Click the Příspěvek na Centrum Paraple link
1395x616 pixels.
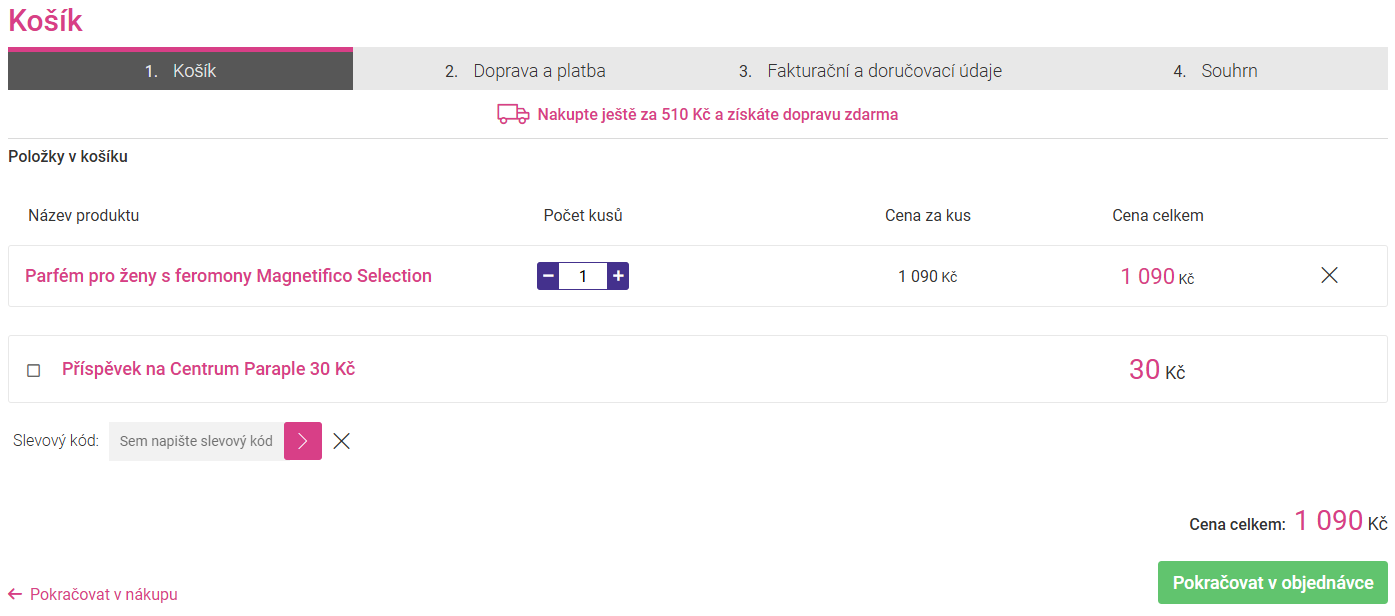coord(208,369)
